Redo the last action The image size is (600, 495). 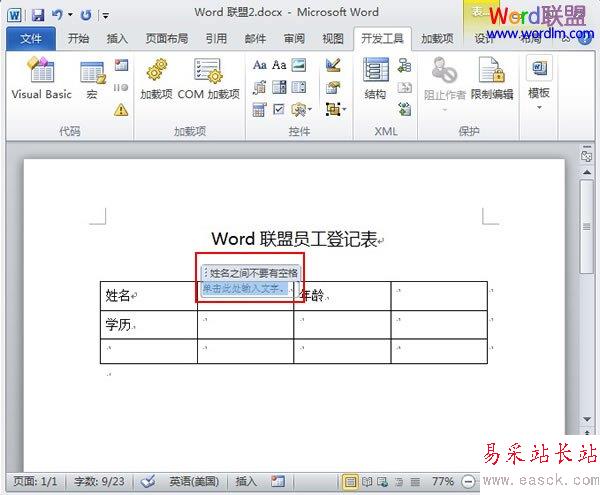[x=86, y=15]
